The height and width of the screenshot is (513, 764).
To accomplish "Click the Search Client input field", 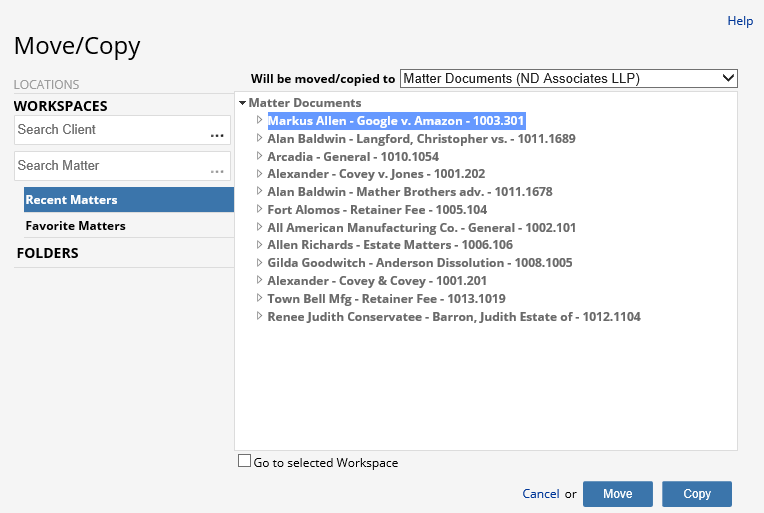I will [110, 130].
